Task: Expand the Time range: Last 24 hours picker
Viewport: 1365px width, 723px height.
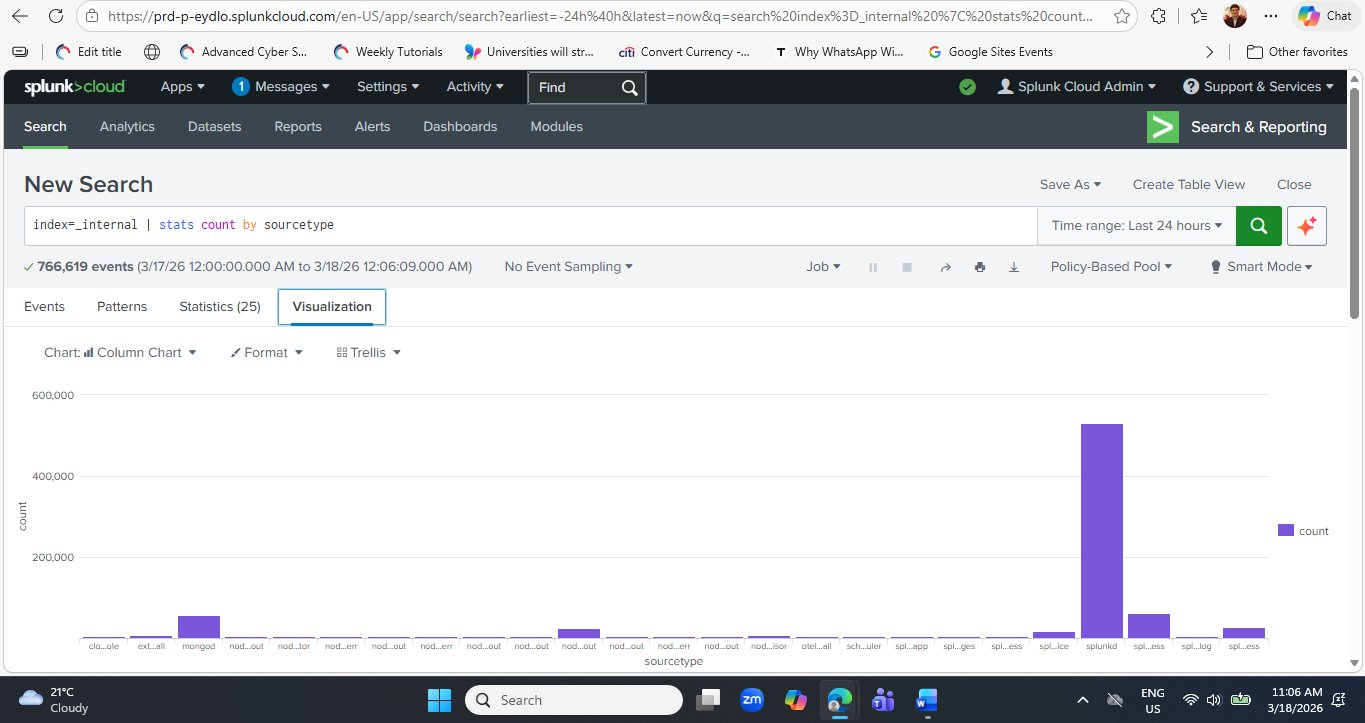Action: 1136,226
